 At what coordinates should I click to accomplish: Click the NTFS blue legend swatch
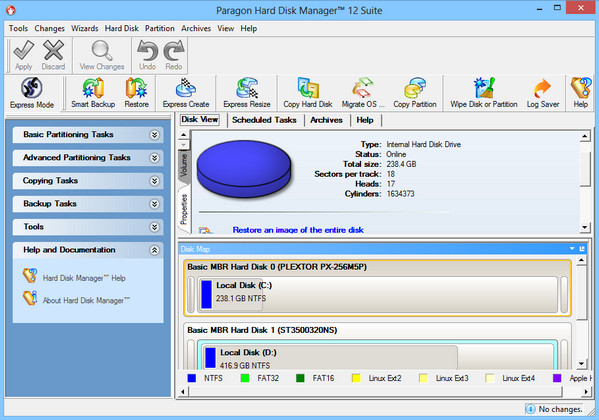coord(192,378)
